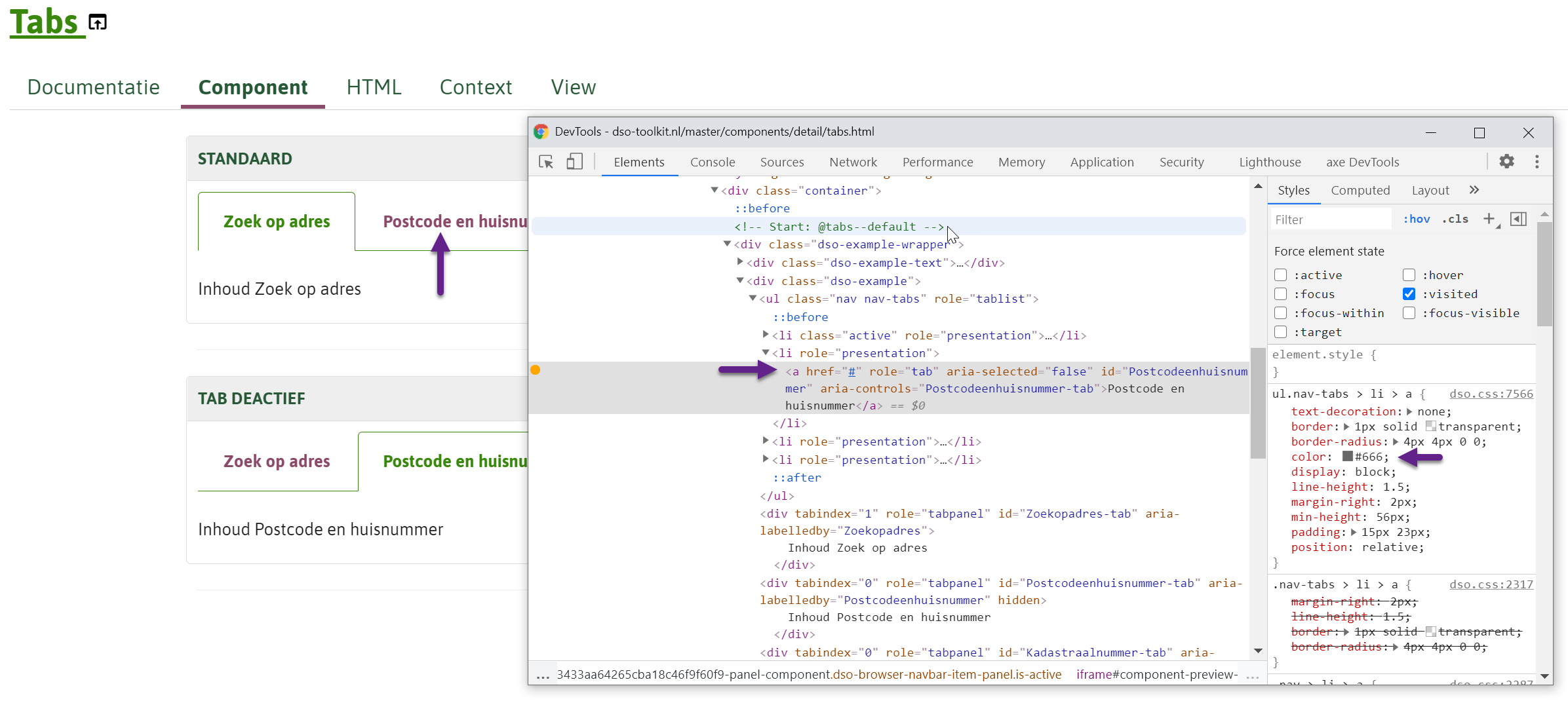Open Tabs preview in new window icon
This screenshot has width=1568, height=701.
[x=98, y=23]
